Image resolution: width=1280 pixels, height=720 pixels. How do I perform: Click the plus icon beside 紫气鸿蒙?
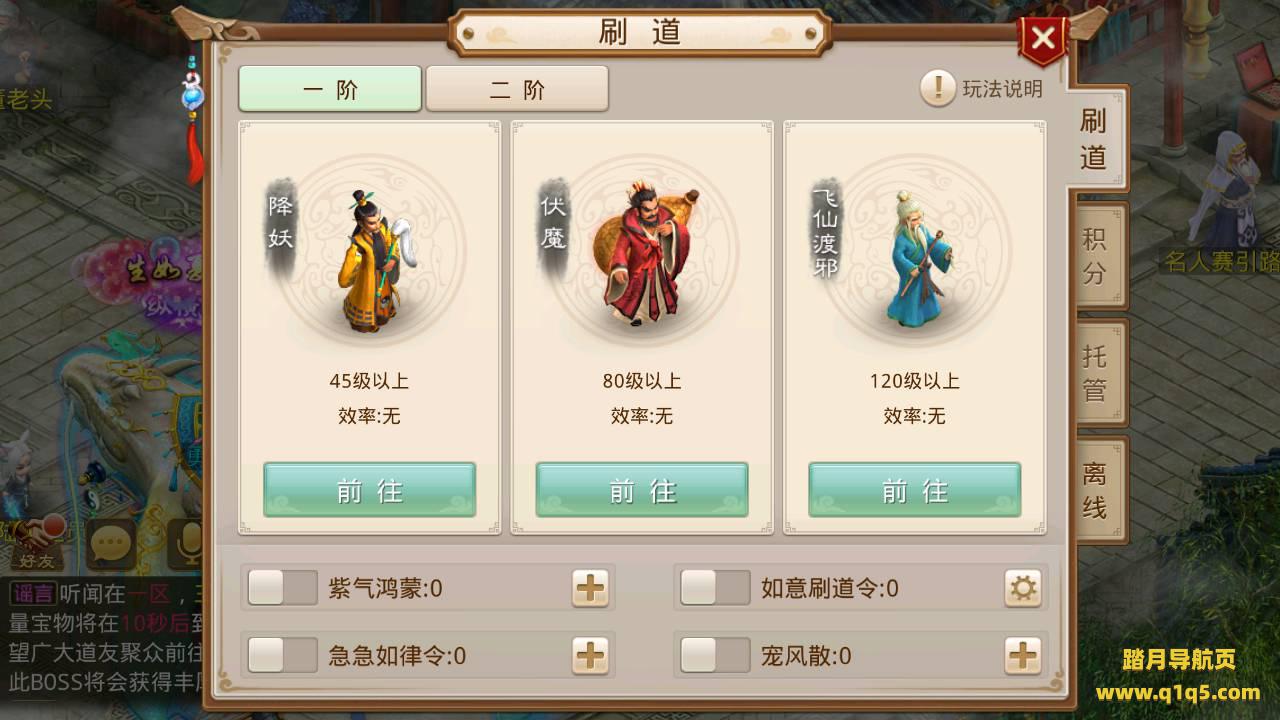click(590, 588)
